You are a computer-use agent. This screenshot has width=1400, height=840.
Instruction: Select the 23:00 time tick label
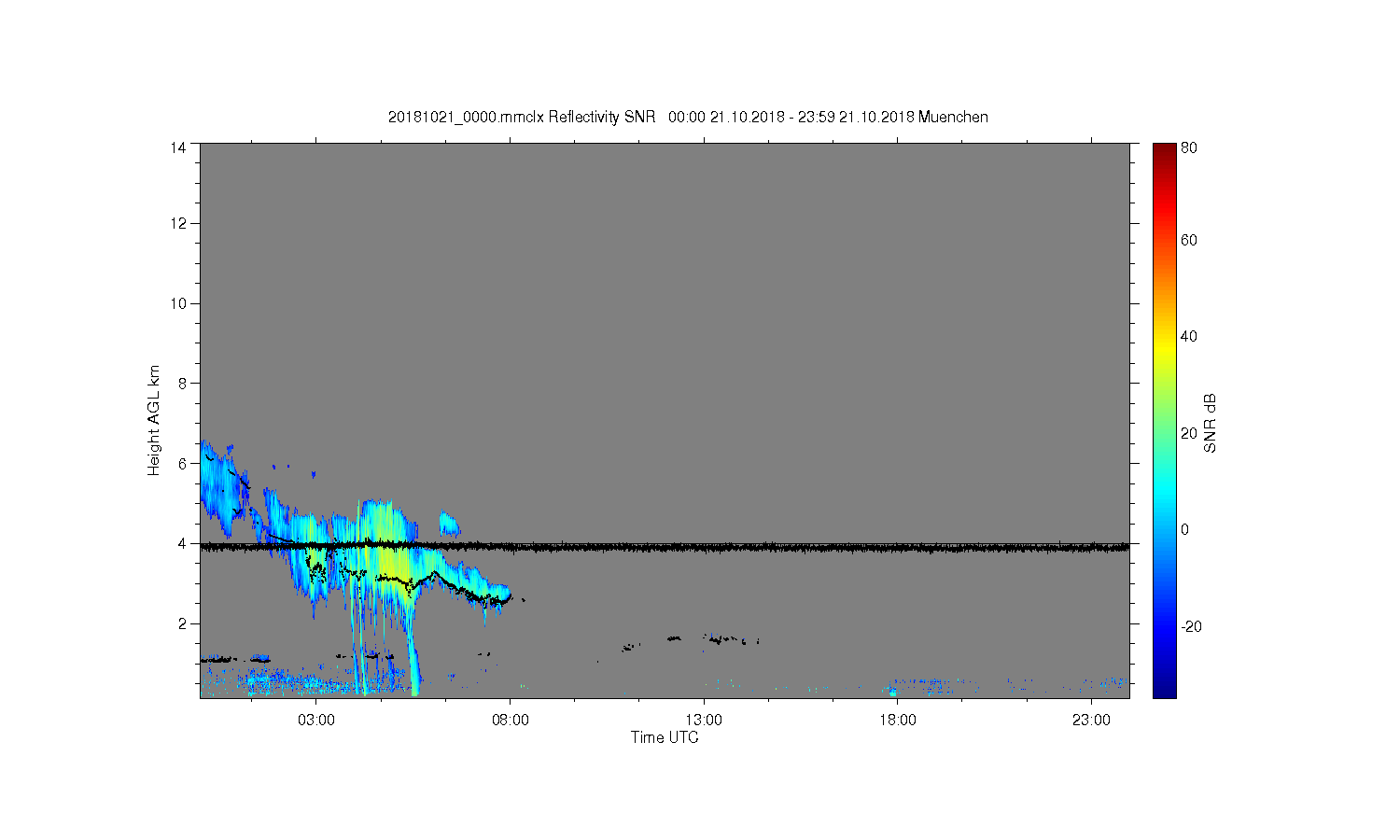point(1091,721)
